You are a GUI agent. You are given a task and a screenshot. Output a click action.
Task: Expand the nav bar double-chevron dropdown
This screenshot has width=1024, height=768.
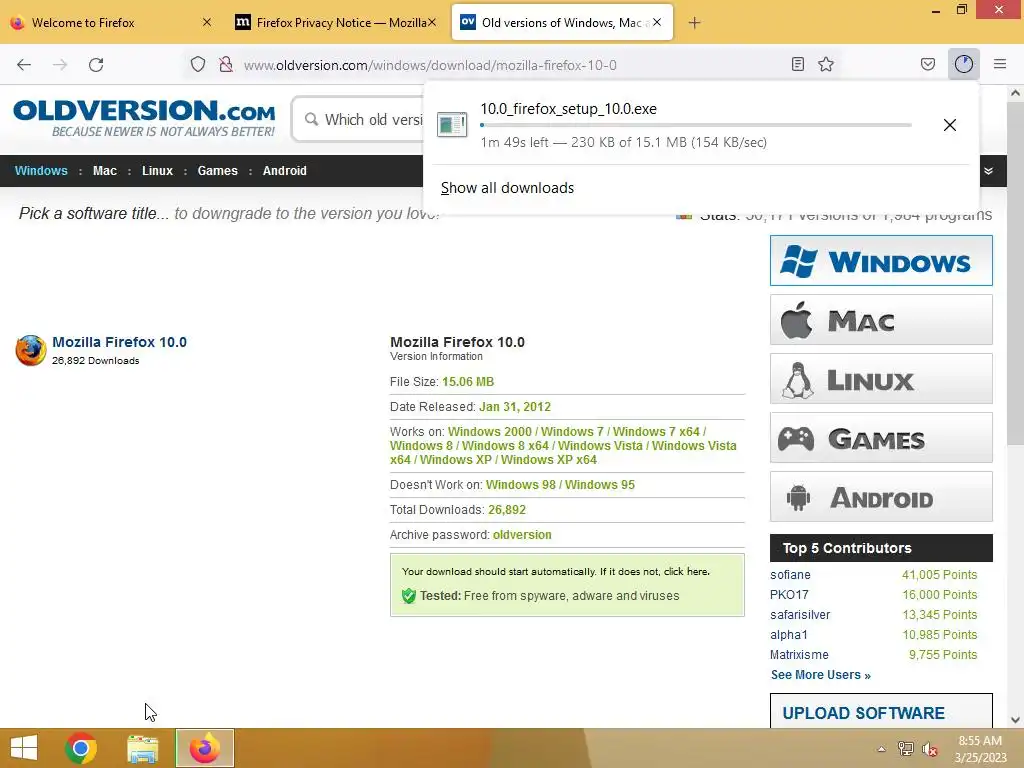989,171
